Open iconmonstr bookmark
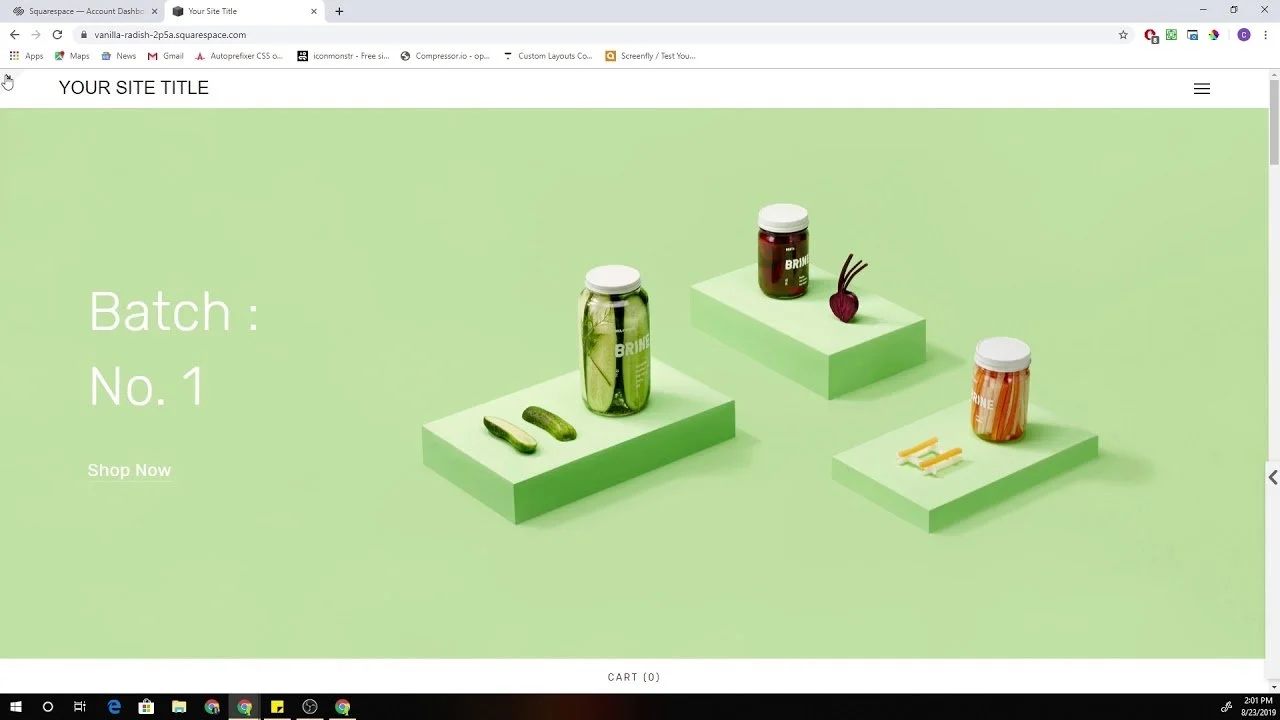The height and width of the screenshot is (720, 1280). [x=343, y=56]
